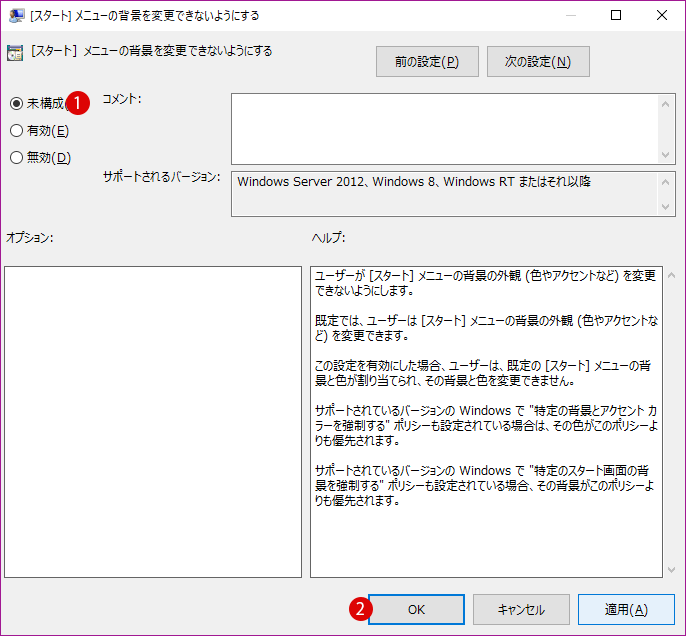Click the policy setting icon beside the heading
Screen dimensions: 686x636
click(x=15, y=53)
